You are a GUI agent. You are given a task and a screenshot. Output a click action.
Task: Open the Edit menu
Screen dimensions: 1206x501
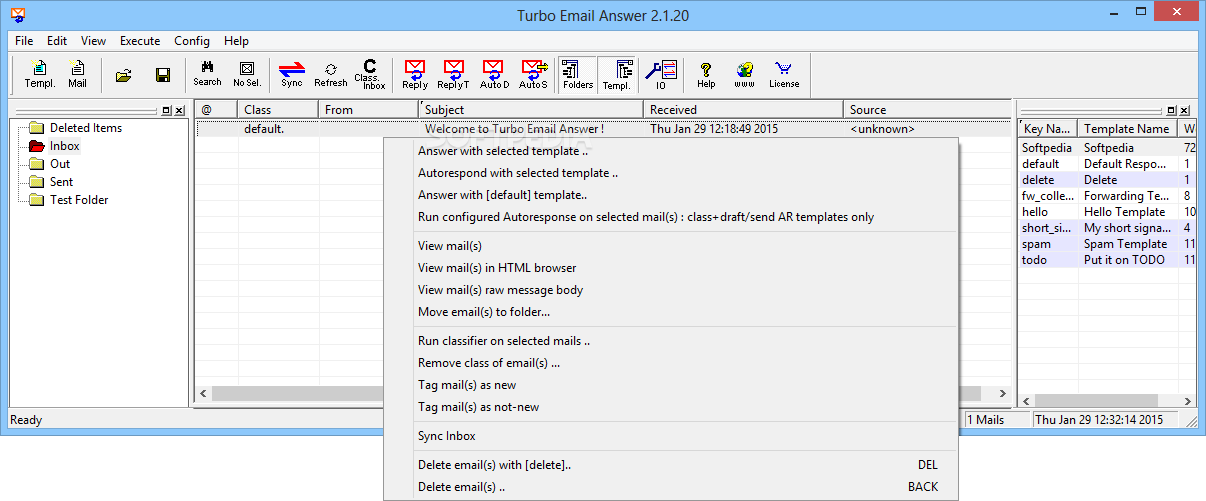tap(57, 41)
